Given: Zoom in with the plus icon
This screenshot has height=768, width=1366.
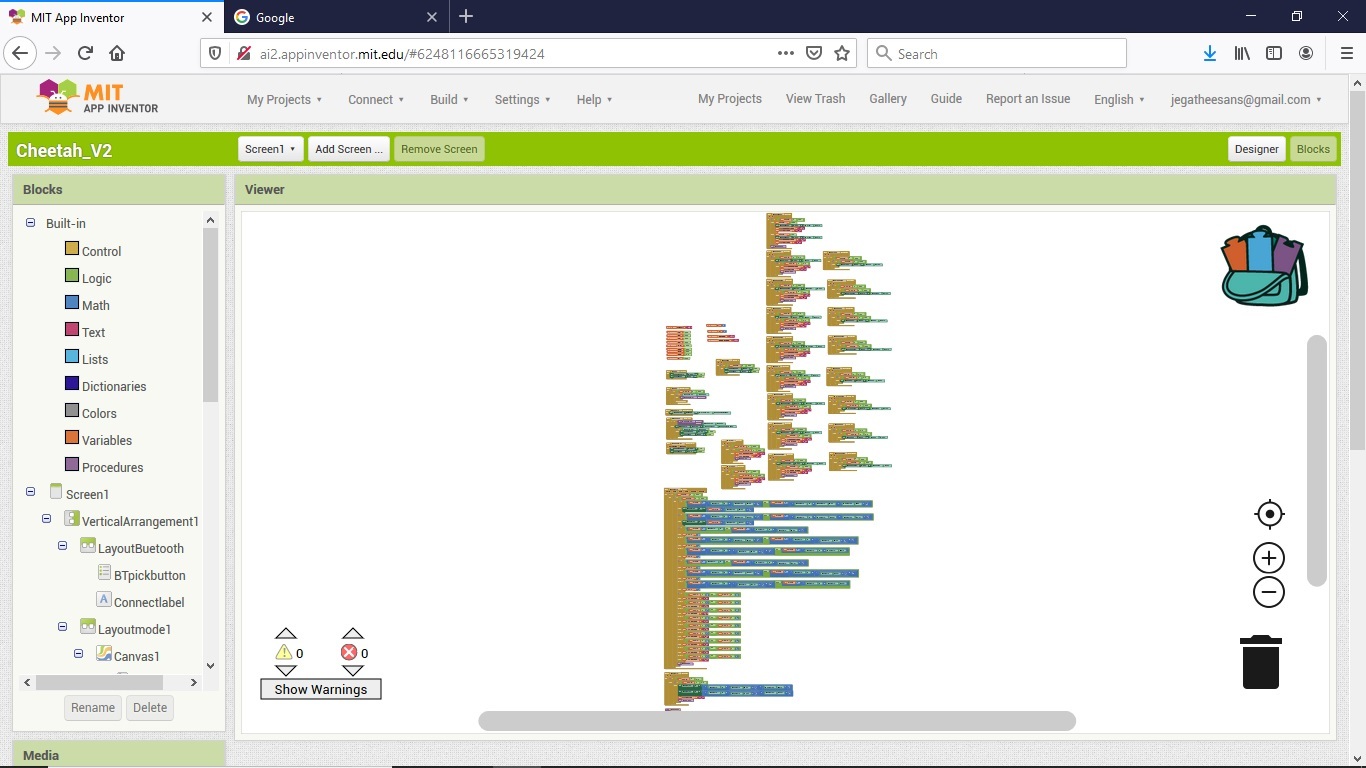Looking at the screenshot, I should click(1269, 558).
